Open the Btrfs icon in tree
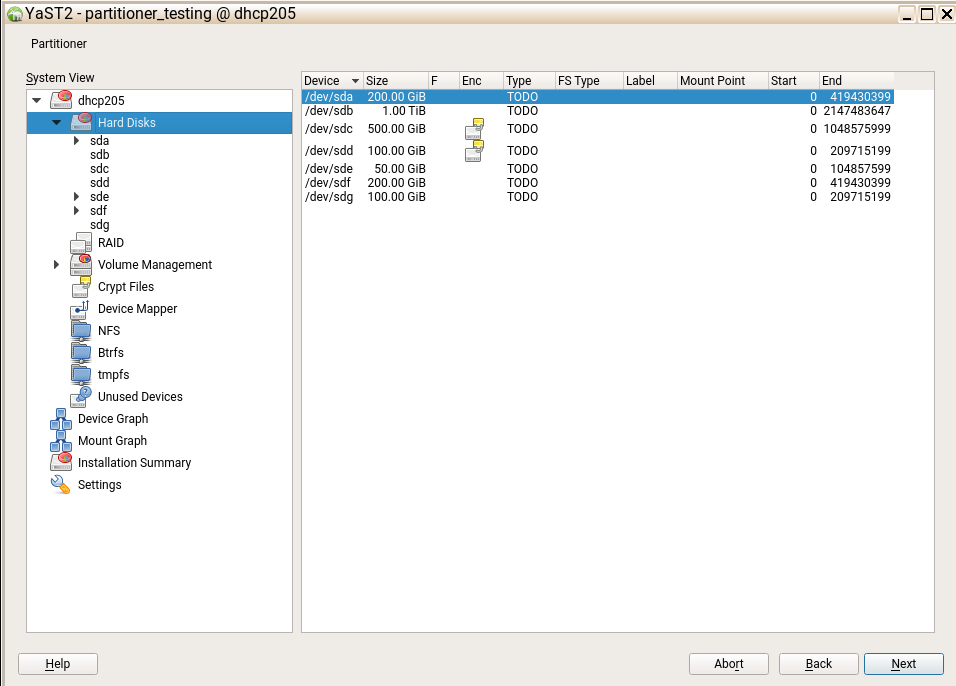The image size is (956, 686). pyautogui.click(x=81, y=353)
